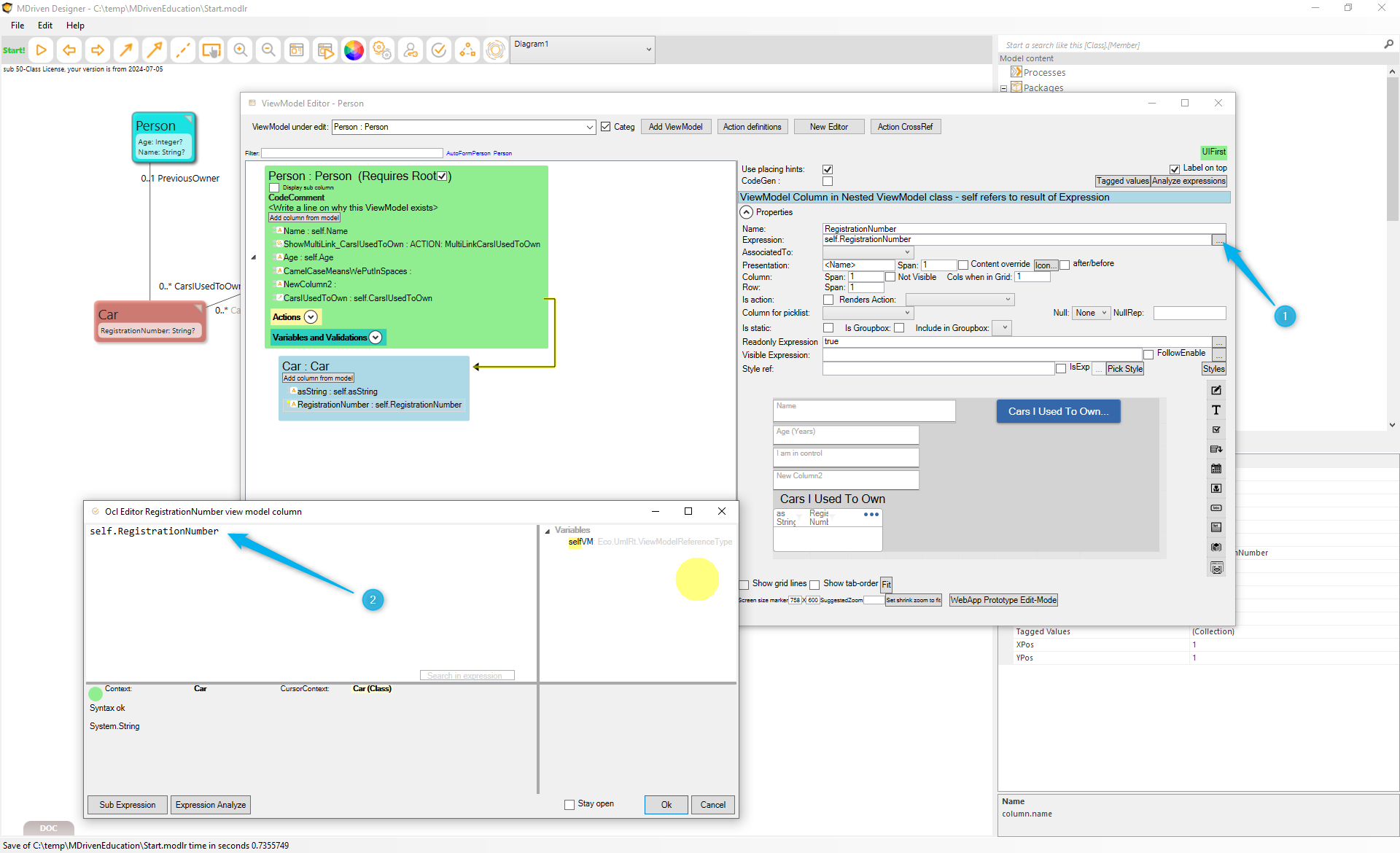1400x853 pixels.
Task: Click the play (run) toolbar icon
Action: (x=42, y=50)
